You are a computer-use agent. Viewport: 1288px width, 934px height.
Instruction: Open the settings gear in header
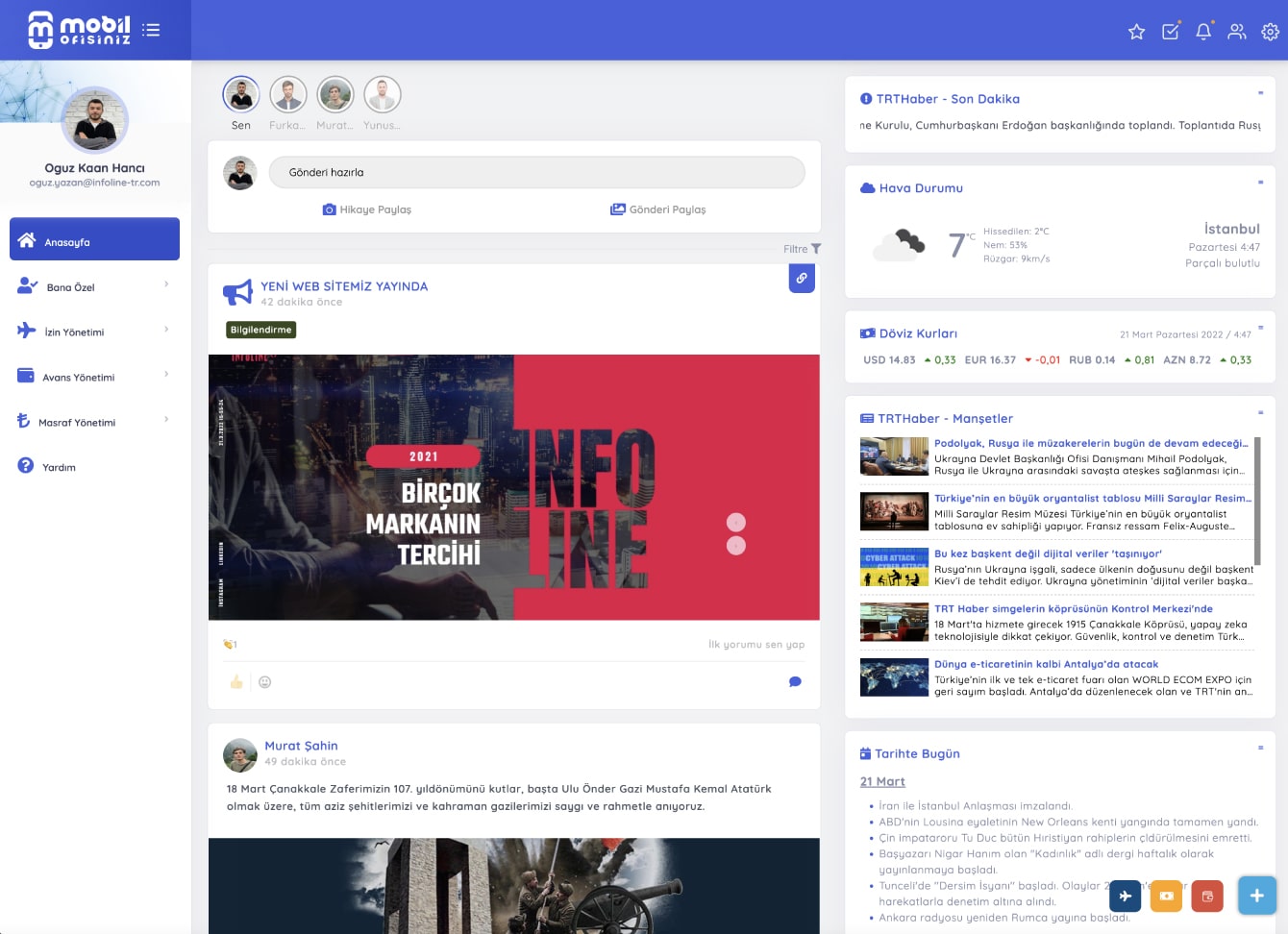coord(1270,32)
